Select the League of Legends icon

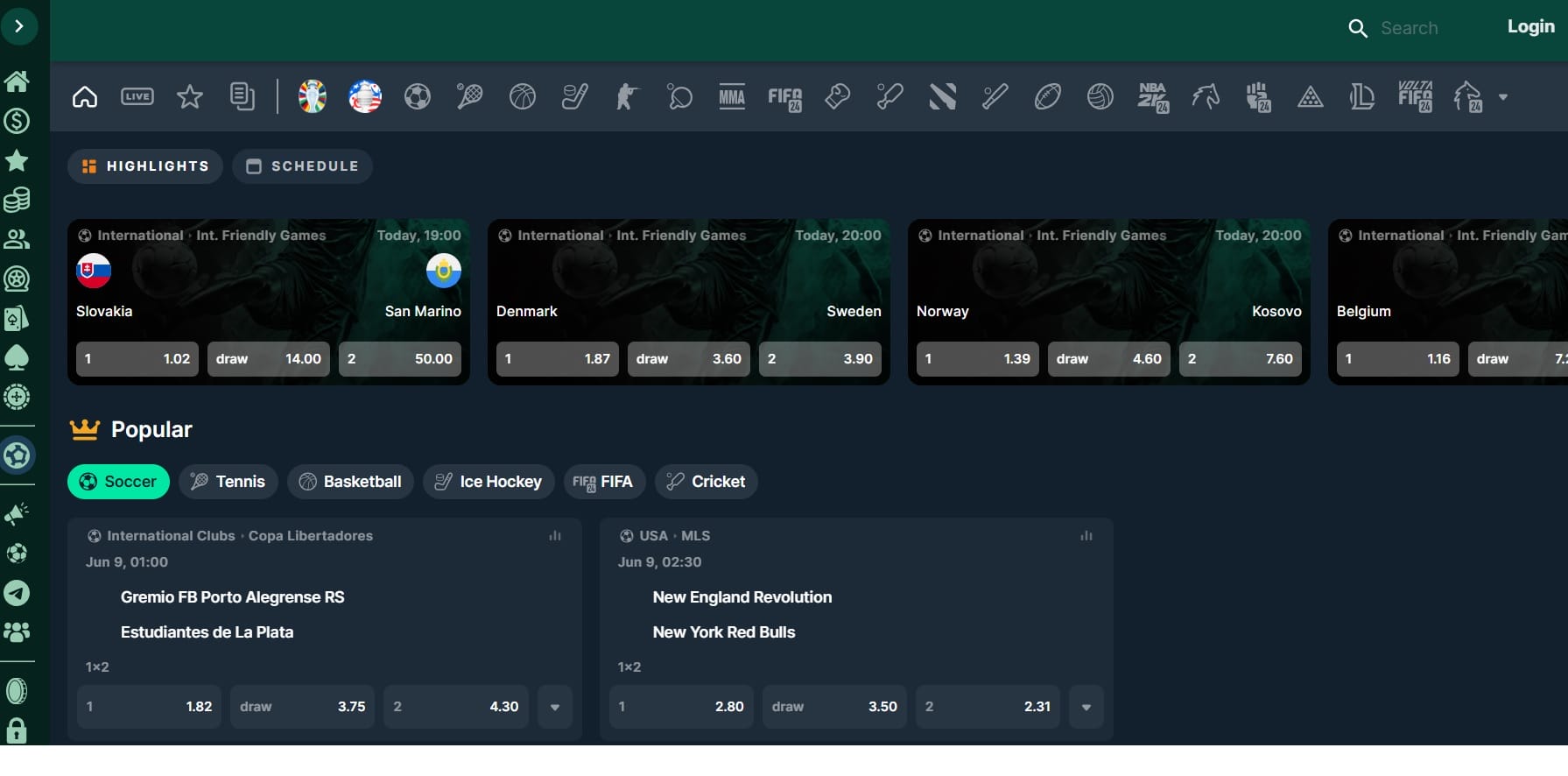click(x=1363, y=96)
